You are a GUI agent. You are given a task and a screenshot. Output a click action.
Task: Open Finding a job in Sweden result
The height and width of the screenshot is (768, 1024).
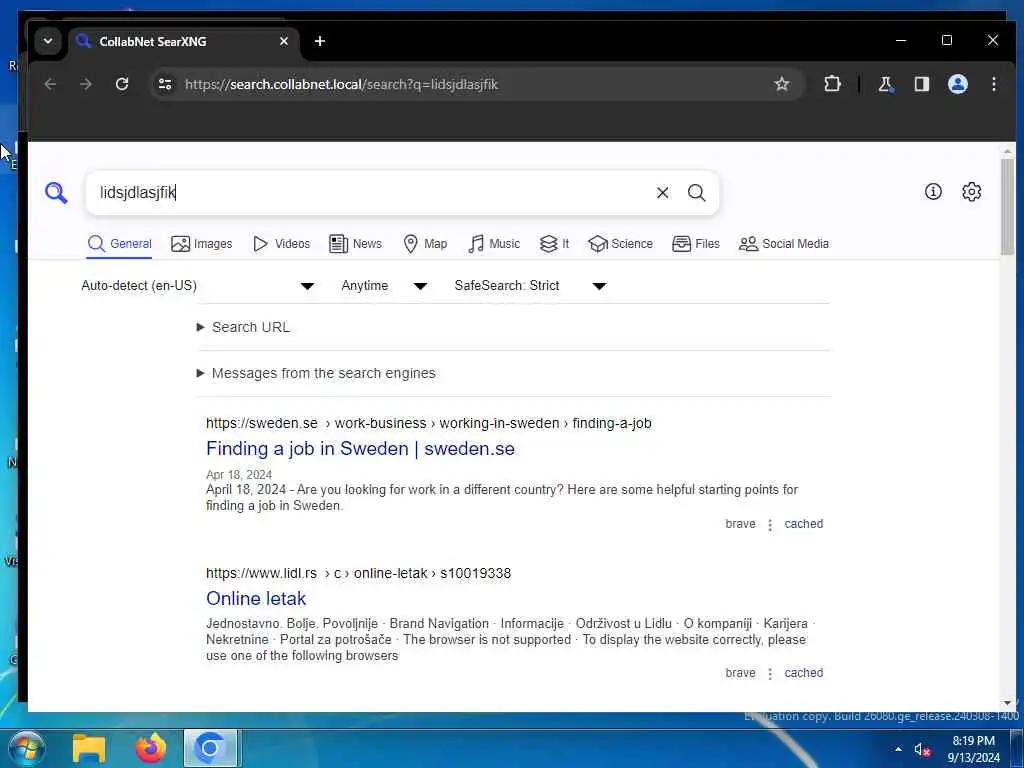[360, 449]
